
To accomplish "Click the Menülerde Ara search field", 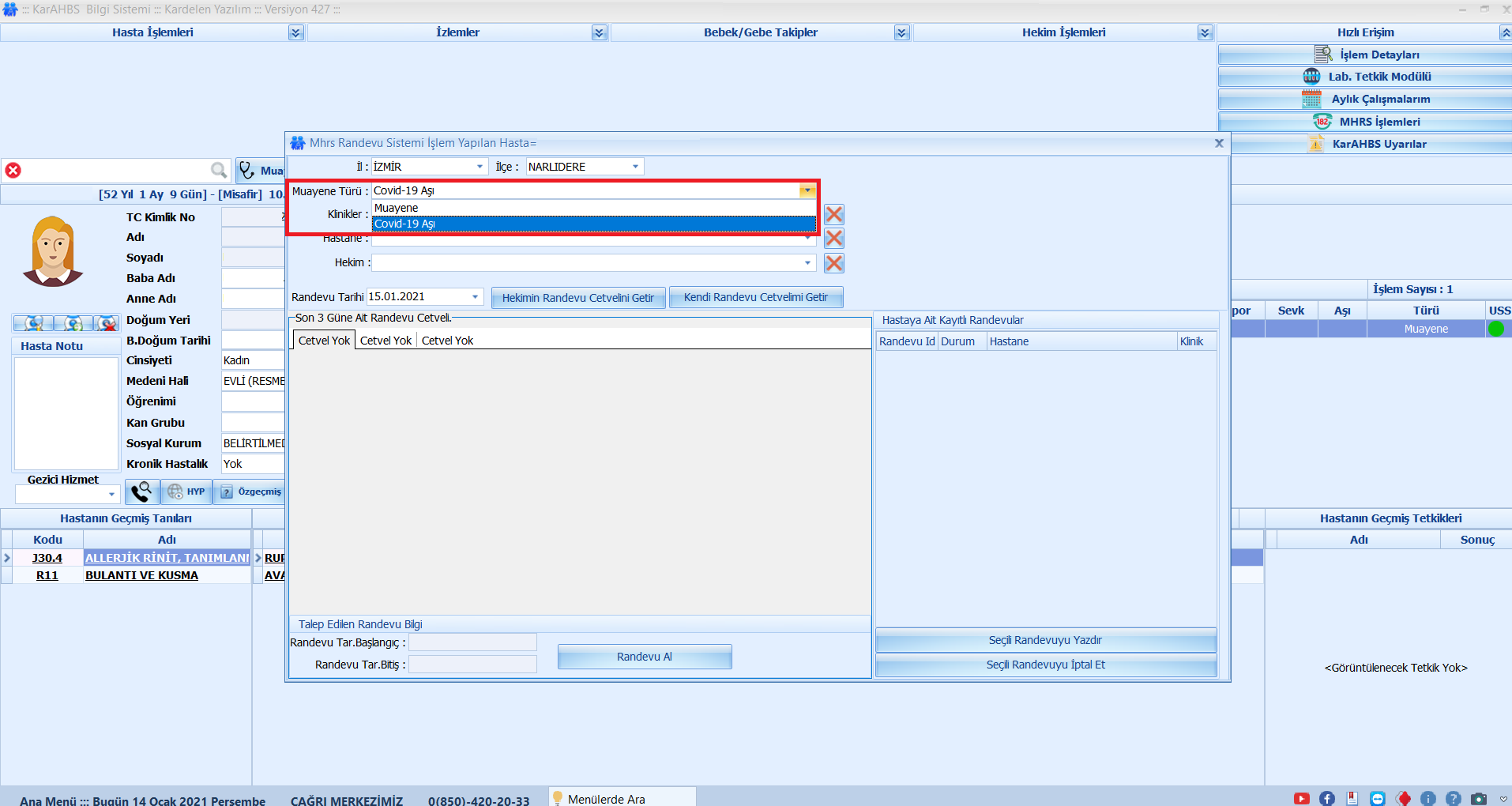I will coord(624,799).
